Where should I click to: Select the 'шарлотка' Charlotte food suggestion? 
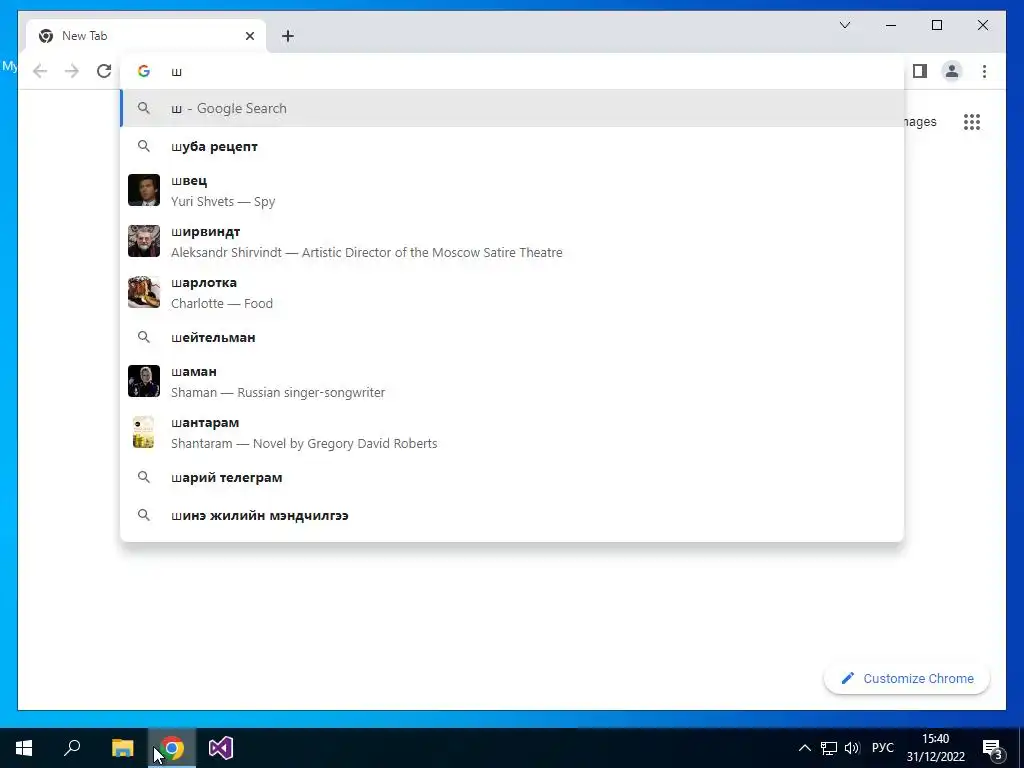click(512, 293)
